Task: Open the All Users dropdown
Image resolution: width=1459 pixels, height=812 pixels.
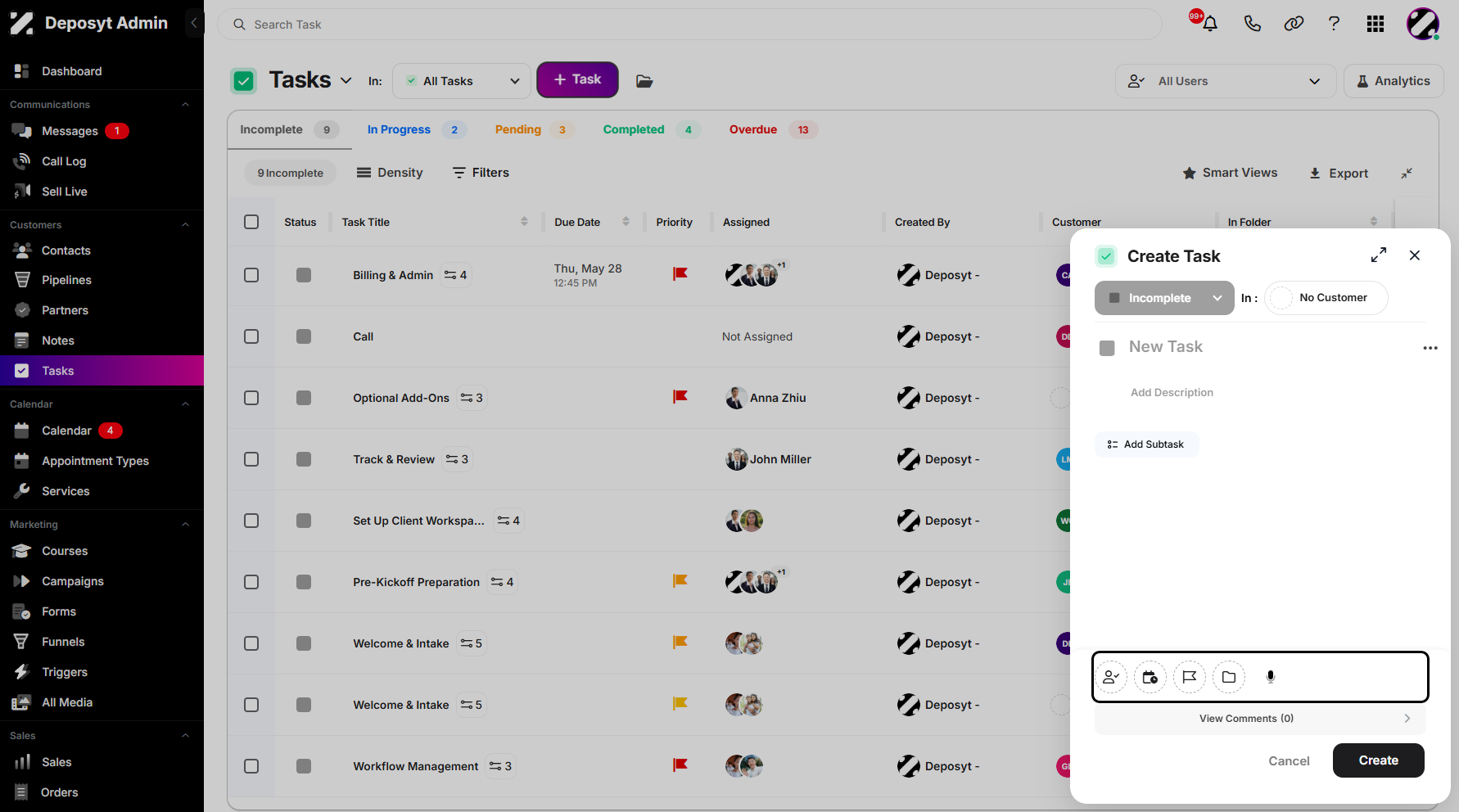Action: click(x=1226, y=81)
